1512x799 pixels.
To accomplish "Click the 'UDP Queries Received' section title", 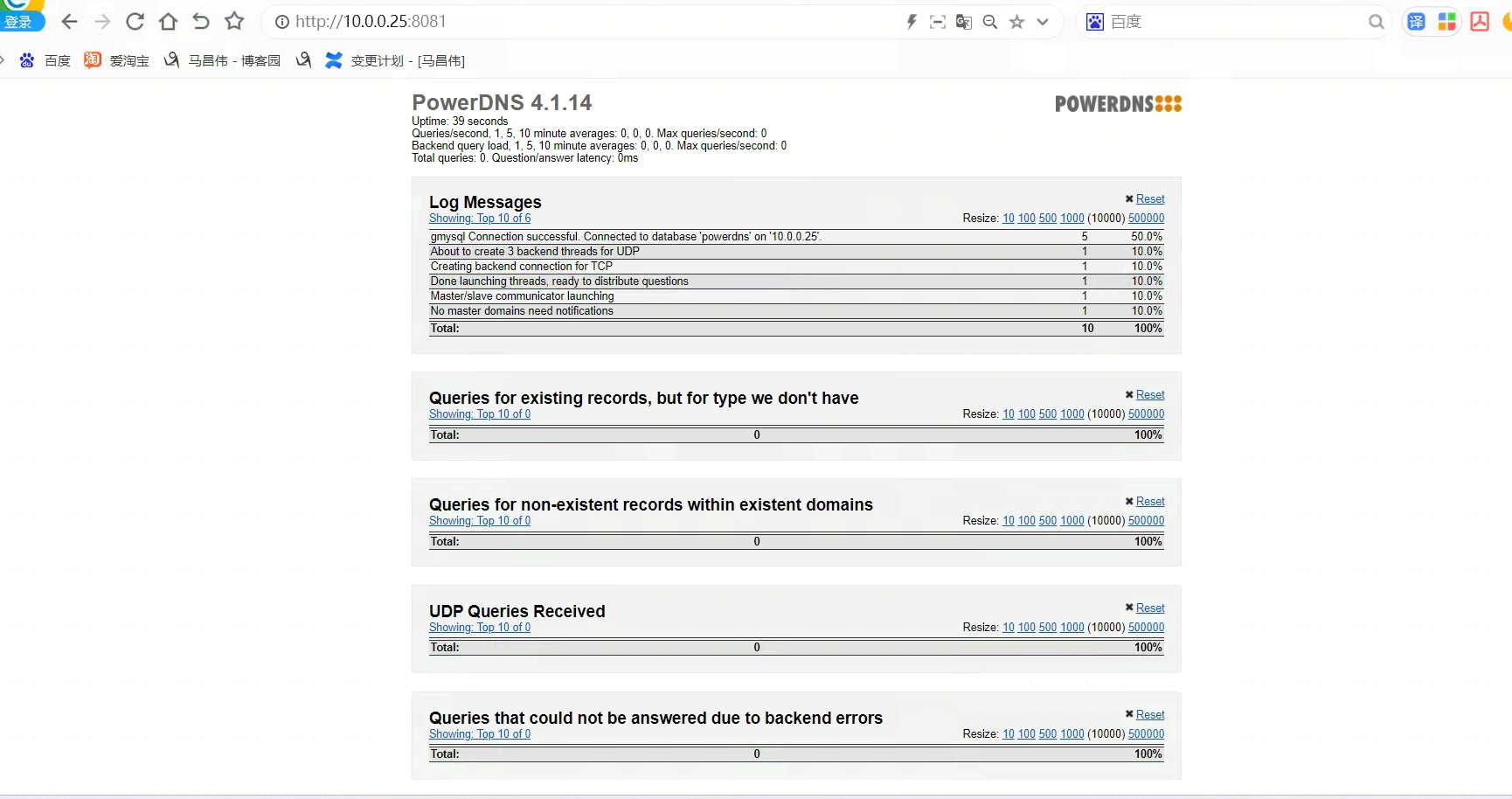I will pos(517,611).
